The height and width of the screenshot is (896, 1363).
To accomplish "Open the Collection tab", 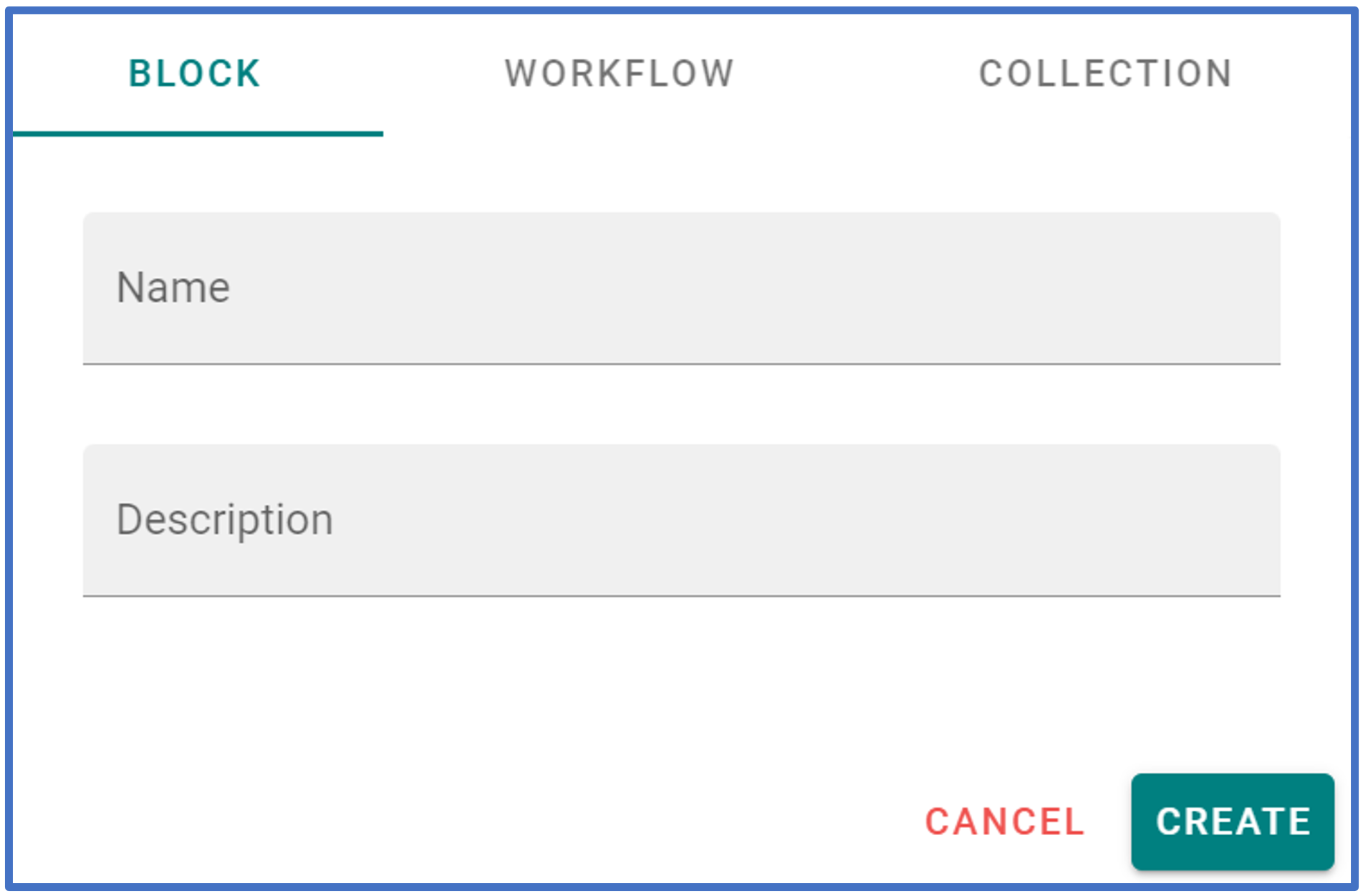I will tap(1105, 74).
